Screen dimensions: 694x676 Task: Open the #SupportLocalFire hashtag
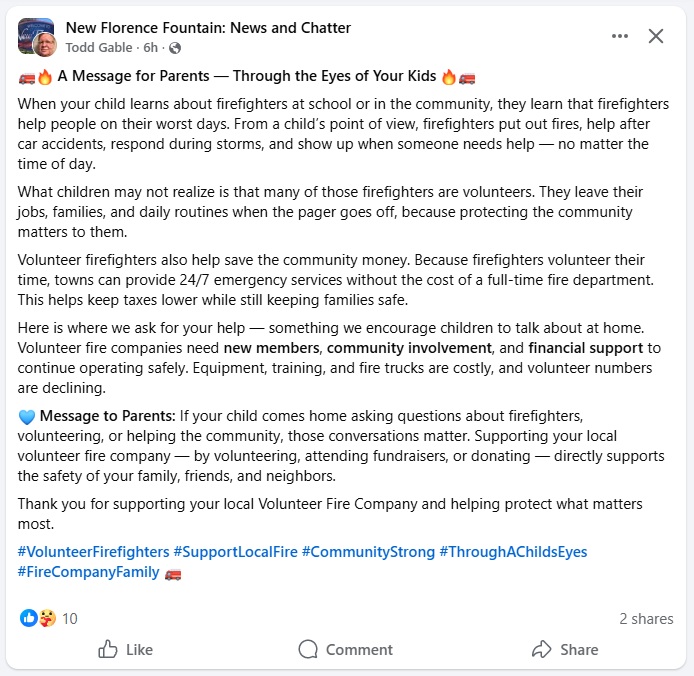coord(235,552)
